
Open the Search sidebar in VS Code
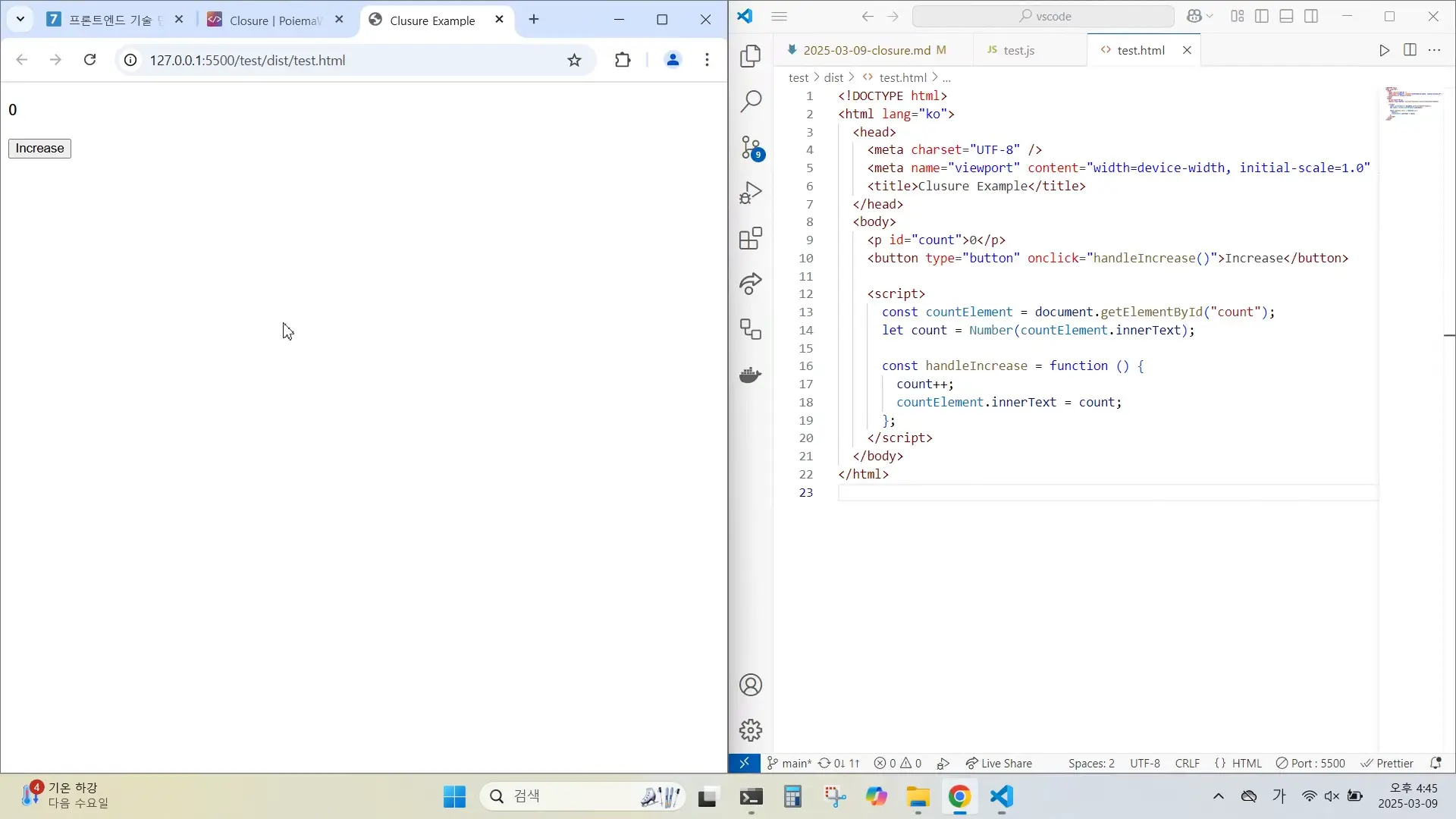pyautogui.click(x=750, y=101)
